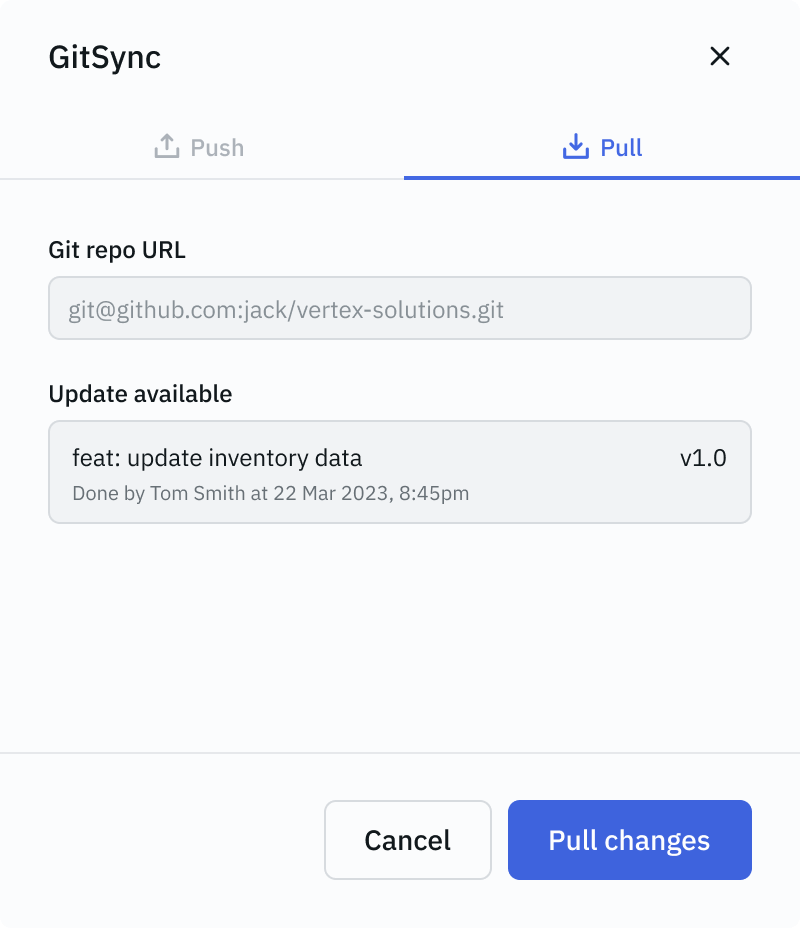The image size is (800, 928).
Task: Switch to the Push tab
Action: 198,147
